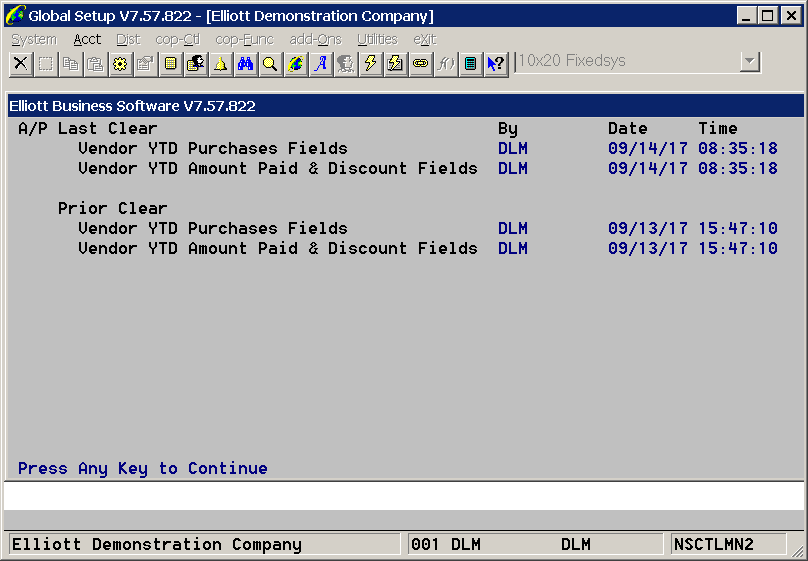
Task: Open the System menu
Action: coord(34,39)
